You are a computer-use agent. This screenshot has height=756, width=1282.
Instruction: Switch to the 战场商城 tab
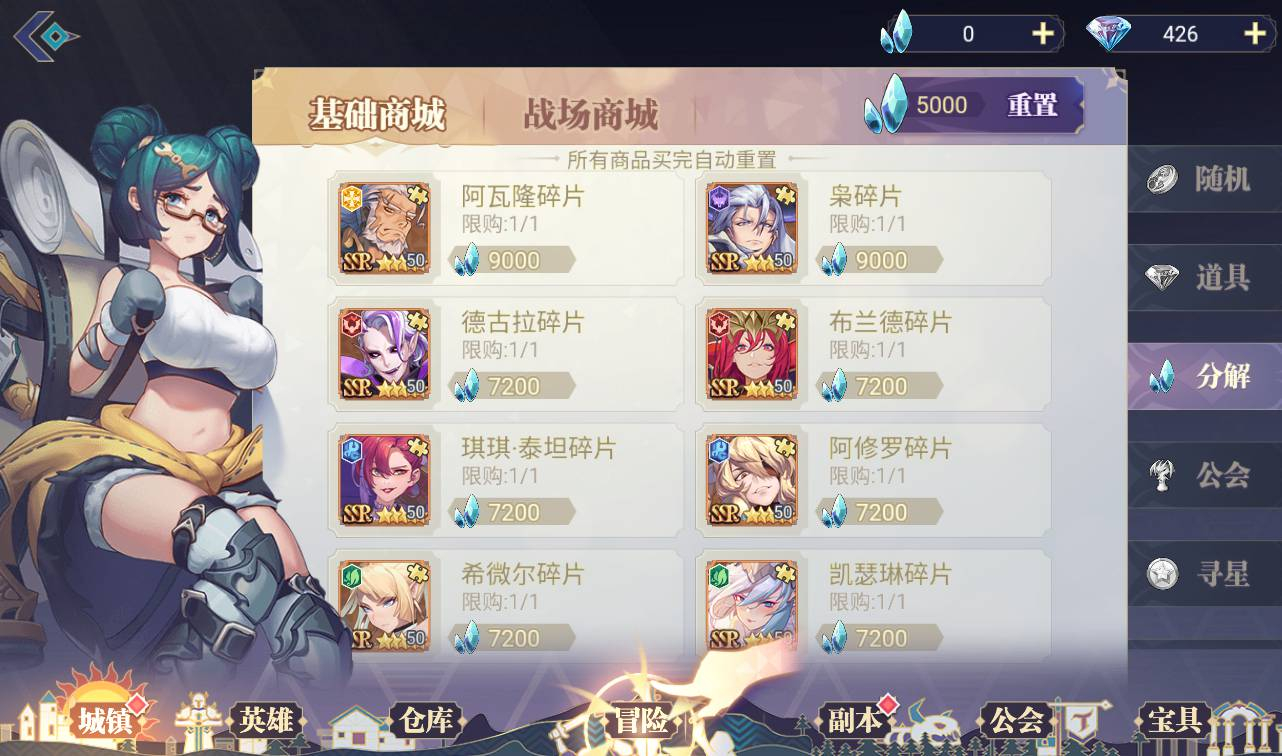(x=590, y=115)
